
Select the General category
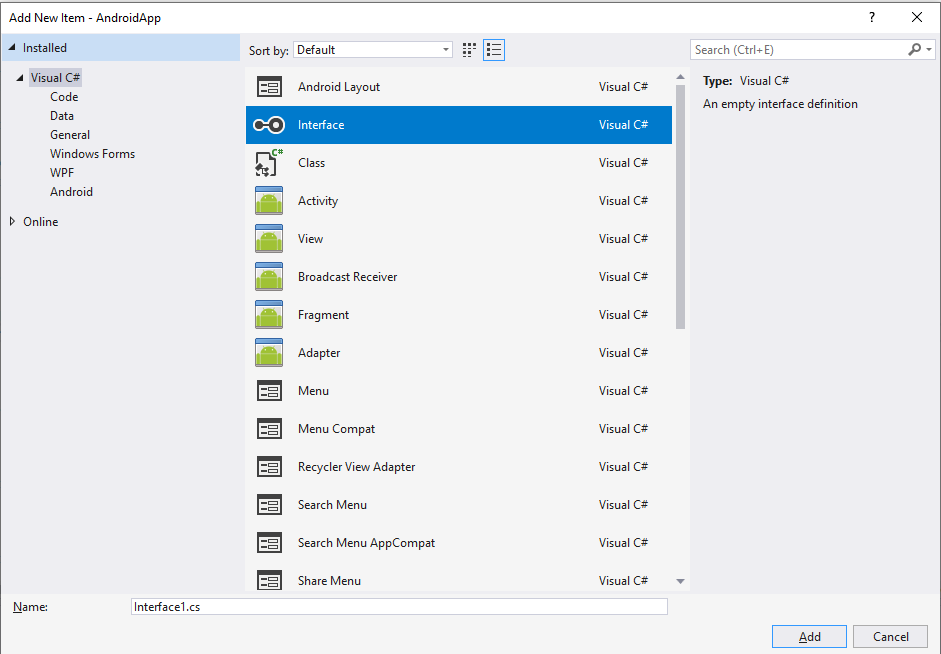(x=70, y=135)
